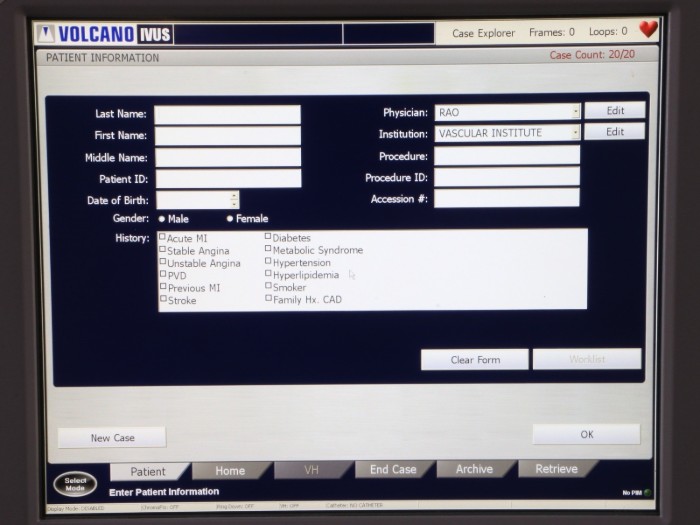Start a New Case
This screenshot has width=700, height=525.
pos(112,438)
